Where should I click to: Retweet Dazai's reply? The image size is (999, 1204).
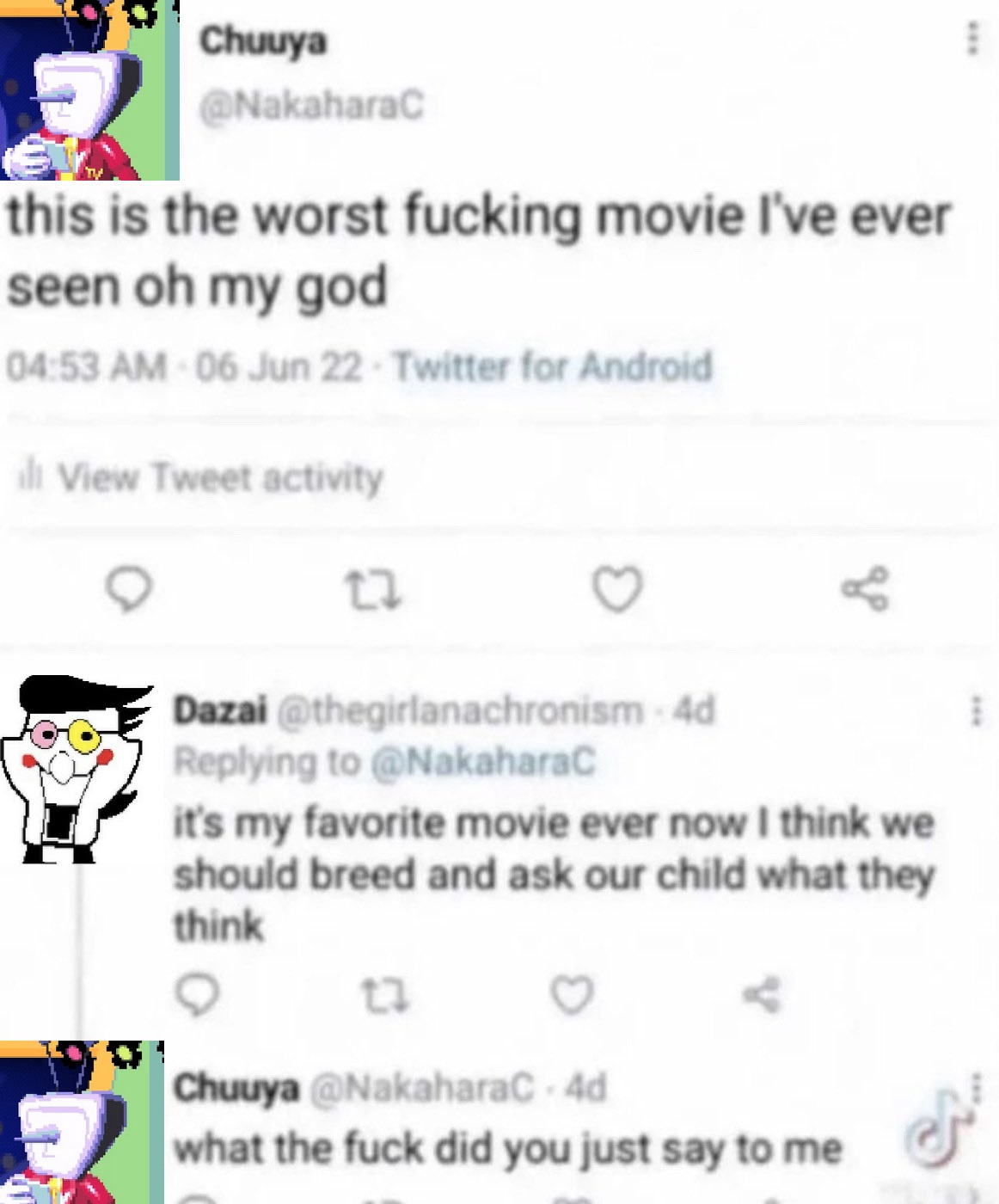(384, 996)
